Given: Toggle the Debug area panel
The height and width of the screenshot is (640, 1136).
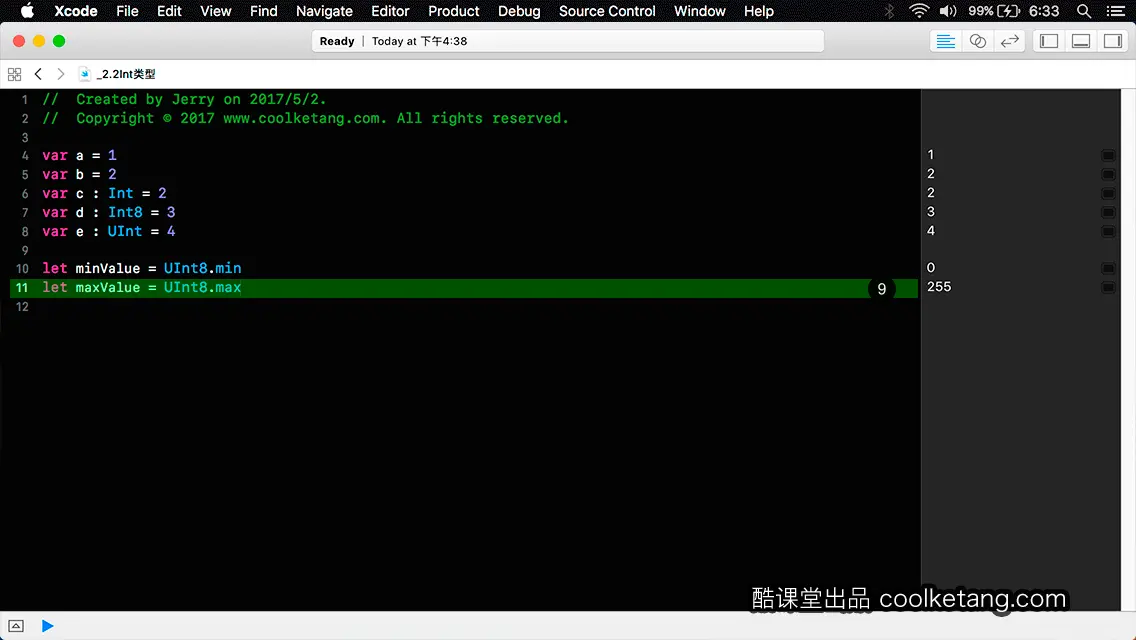Looking at the screenshot, I should tap(1081, 41).
